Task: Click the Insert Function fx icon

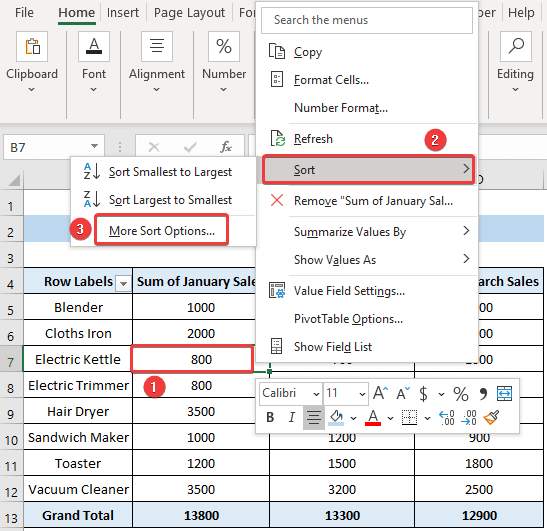Action: [226, 147]
